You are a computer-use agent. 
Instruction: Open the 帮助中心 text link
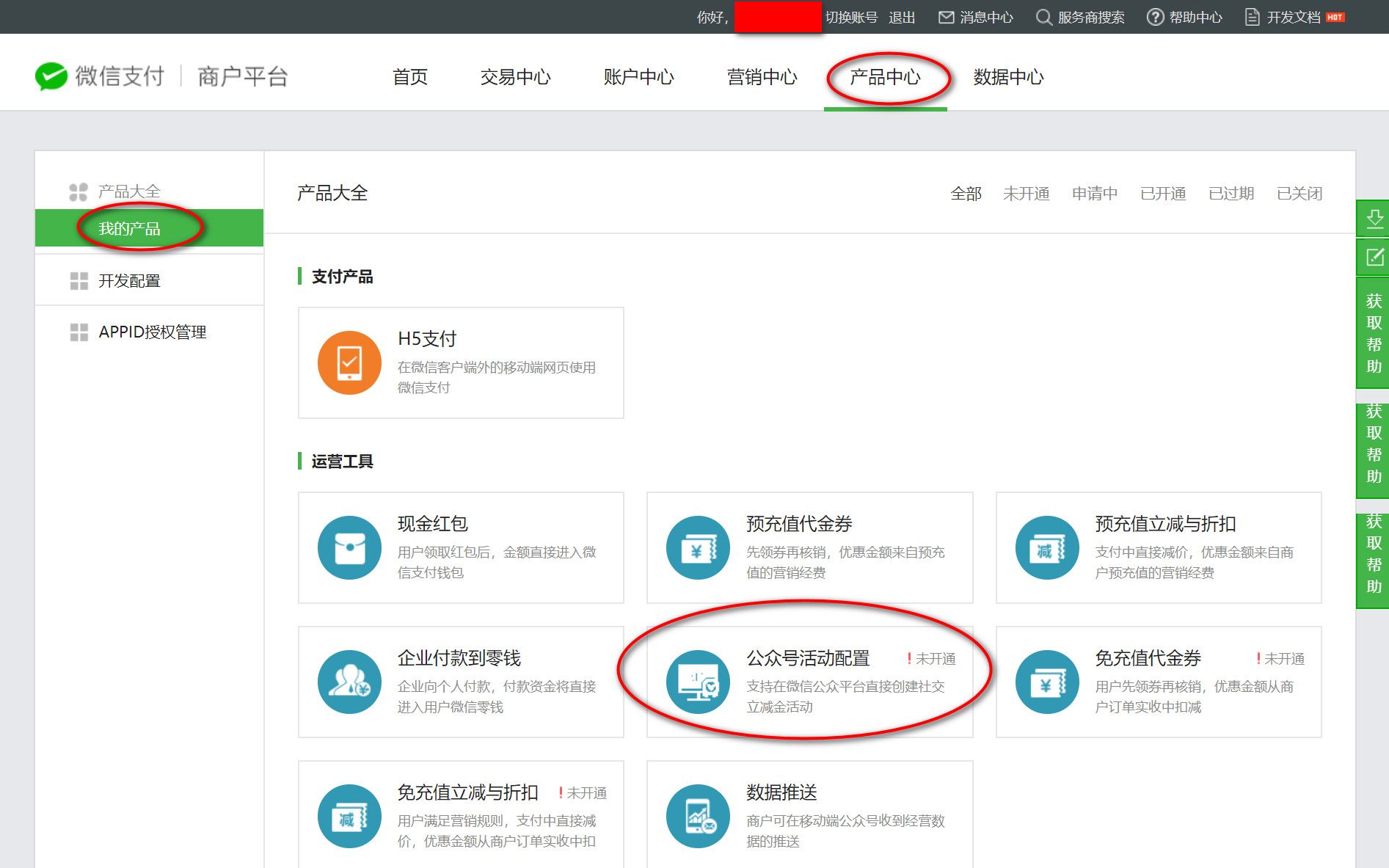point(1195,17)
